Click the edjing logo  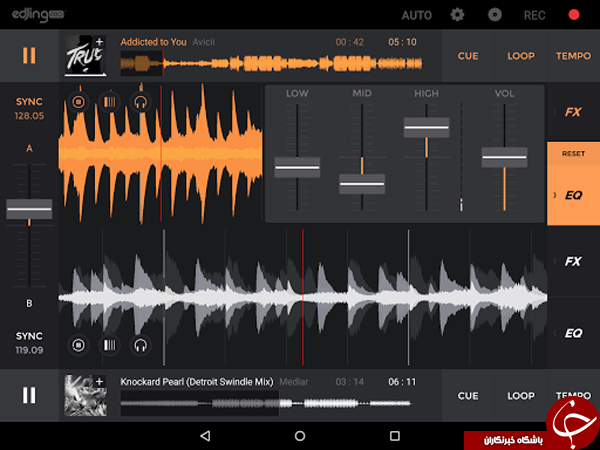tap(39, 15)
